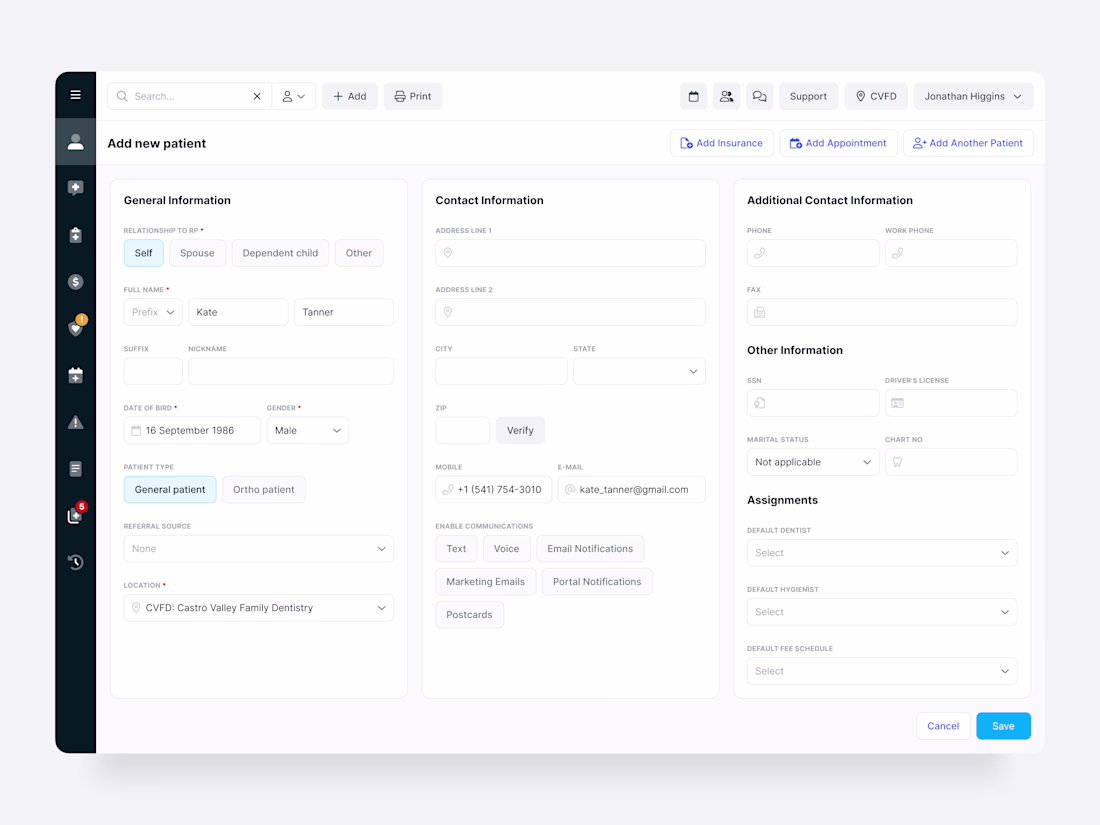The image size is (1100, 825).
Task: Open Default Dentist select dropdown
Action: click(882, 553)
